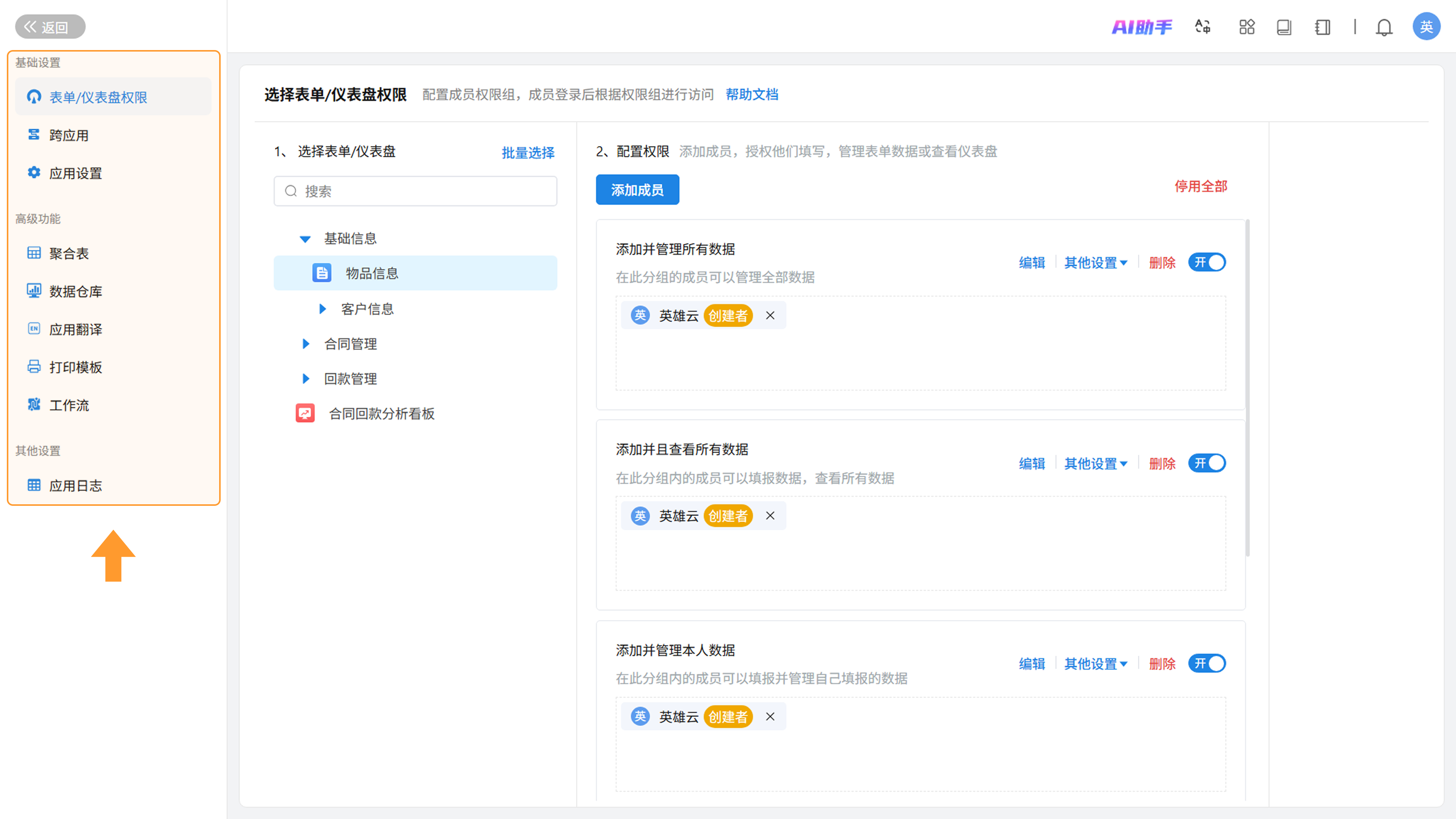Collapse the 基础信息 tree group
The image size is (1456, 819).
304,239
